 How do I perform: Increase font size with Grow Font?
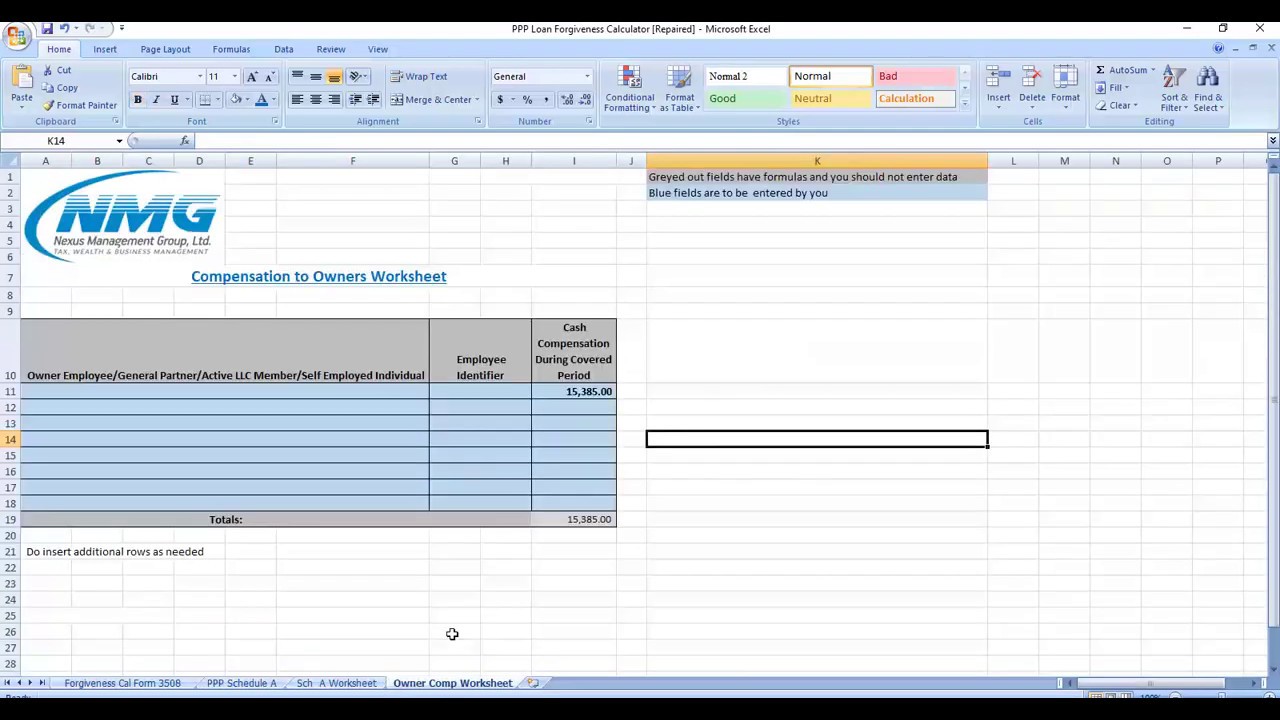coord(252,77)
